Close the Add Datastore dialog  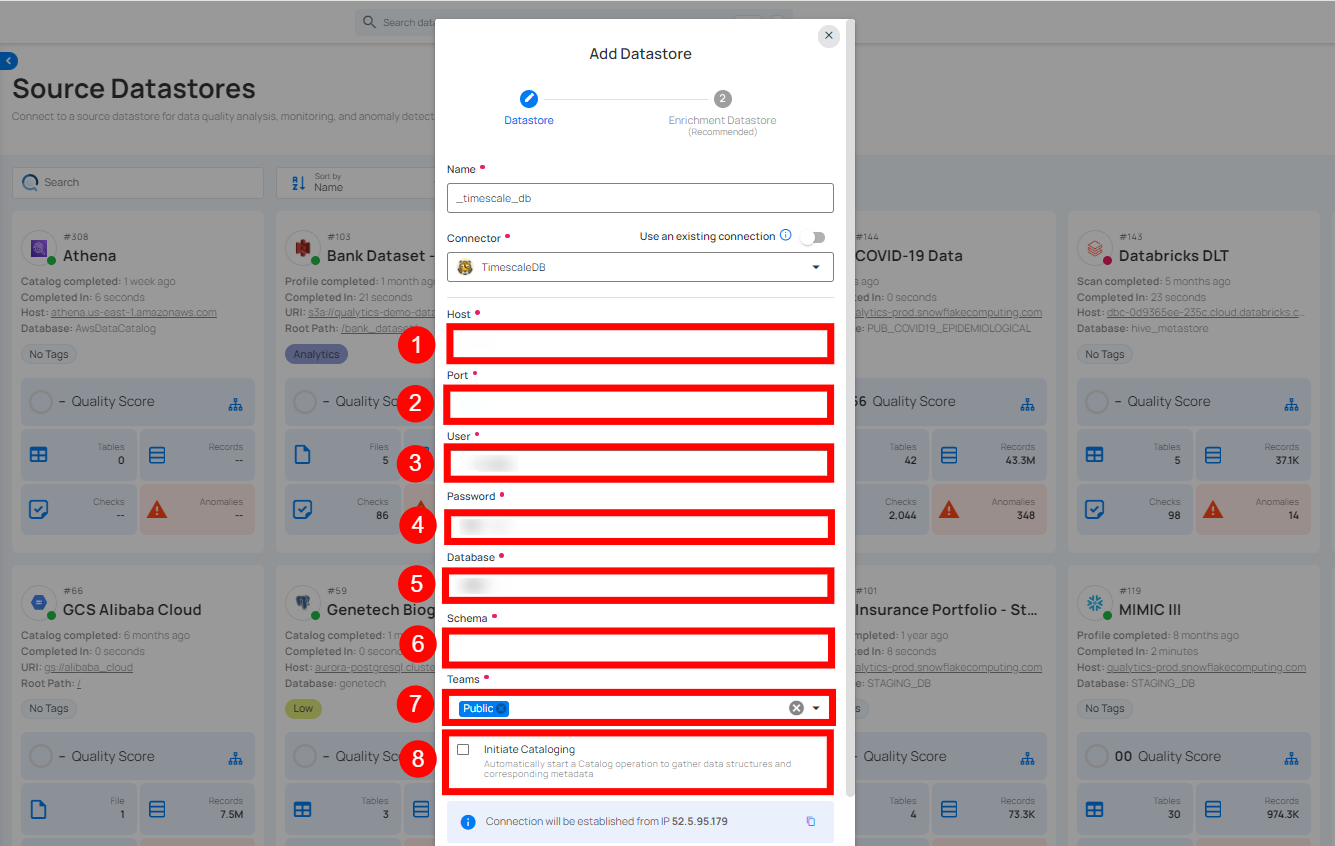(x=828, y=36)
